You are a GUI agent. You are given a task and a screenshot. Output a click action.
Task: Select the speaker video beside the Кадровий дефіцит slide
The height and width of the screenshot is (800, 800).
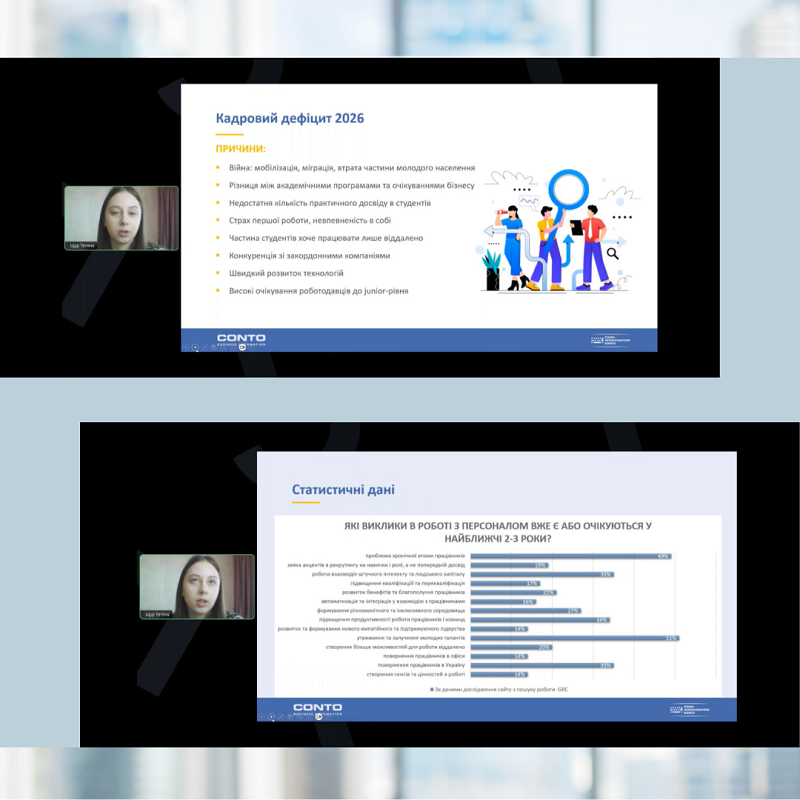[121, 217]
